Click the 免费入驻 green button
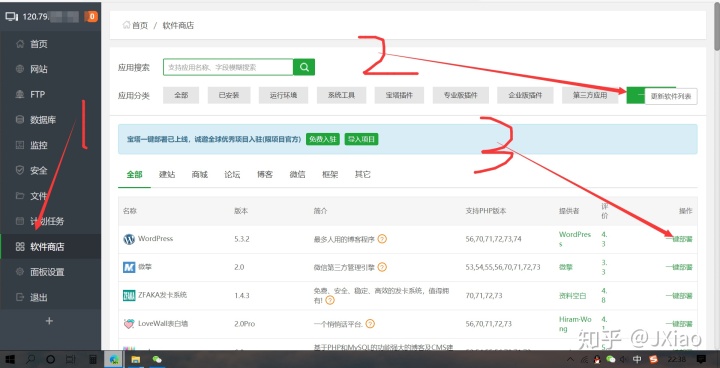This screenshot has width=720, height=368. 323,139
